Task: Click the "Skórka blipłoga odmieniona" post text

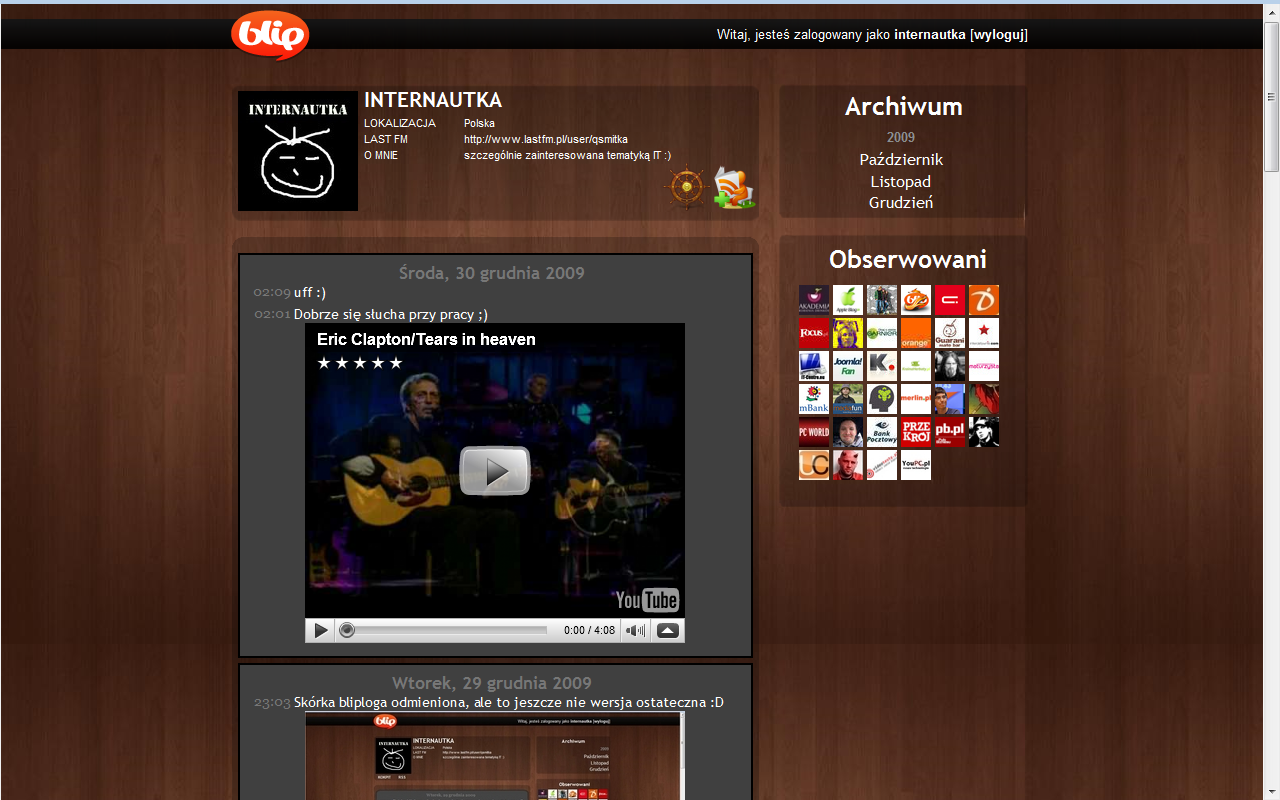Action: pyautogui.click(x=508, y=703)
